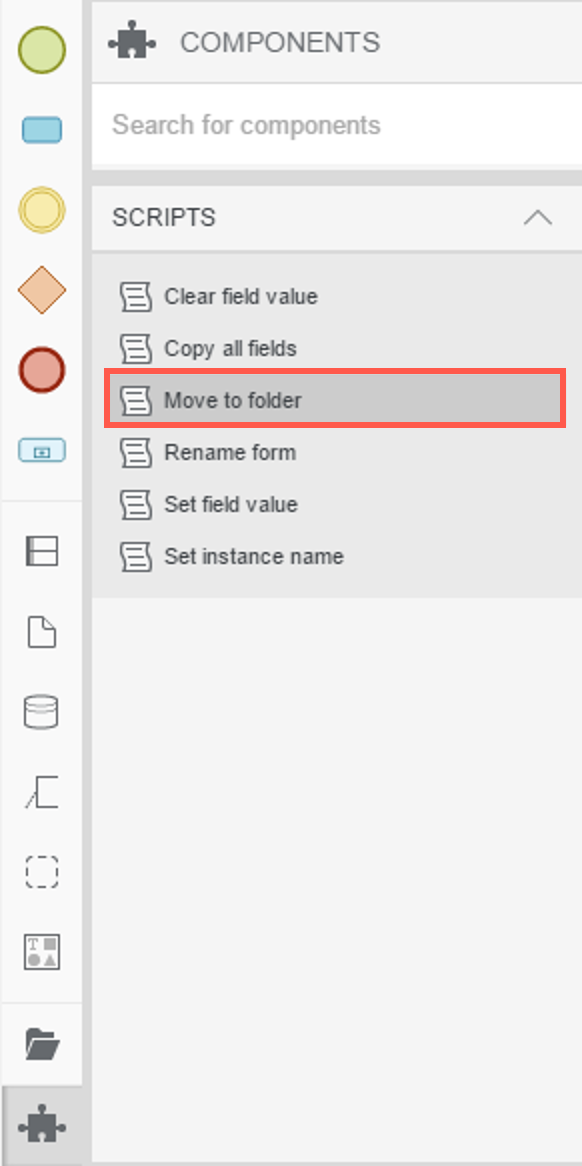
Task: Open the shapes and text stencil icon
Action: tap(42, 952)
